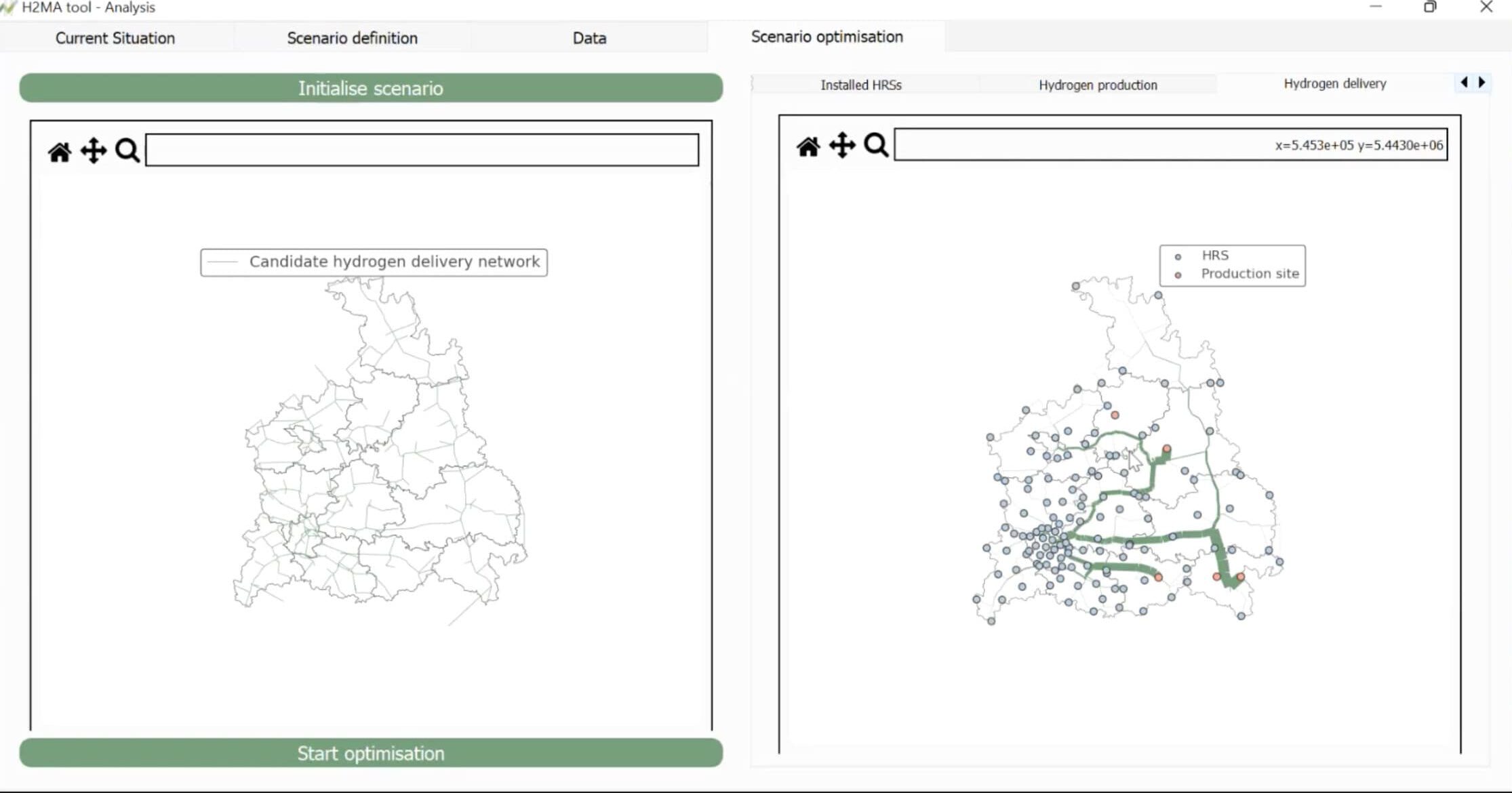
Task: Click Home icon in right map toolbar
Action: [808, 146]
